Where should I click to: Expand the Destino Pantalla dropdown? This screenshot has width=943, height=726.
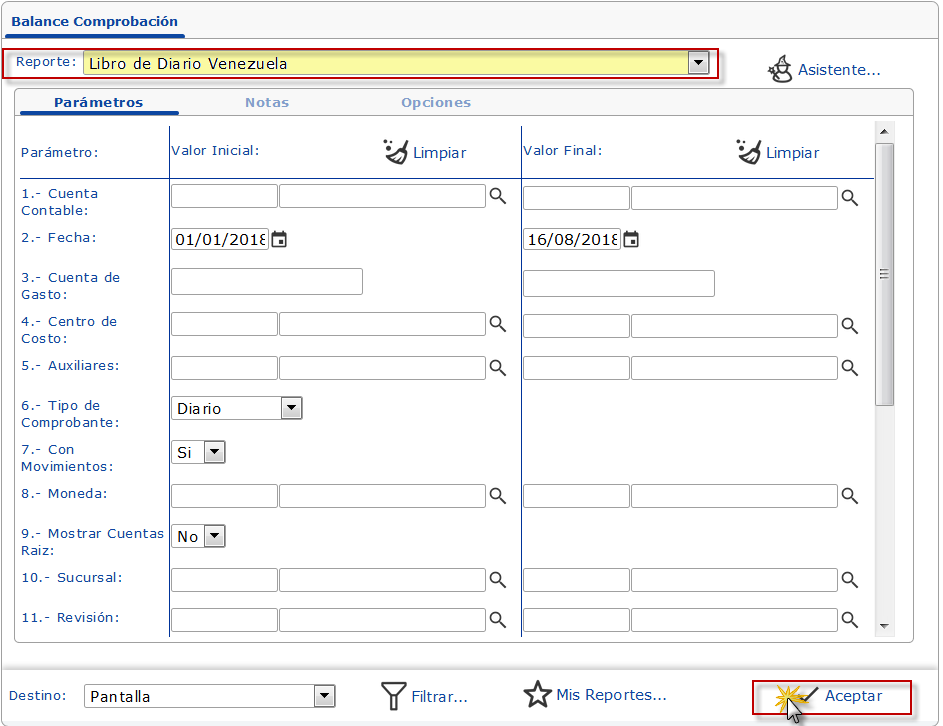324,696
